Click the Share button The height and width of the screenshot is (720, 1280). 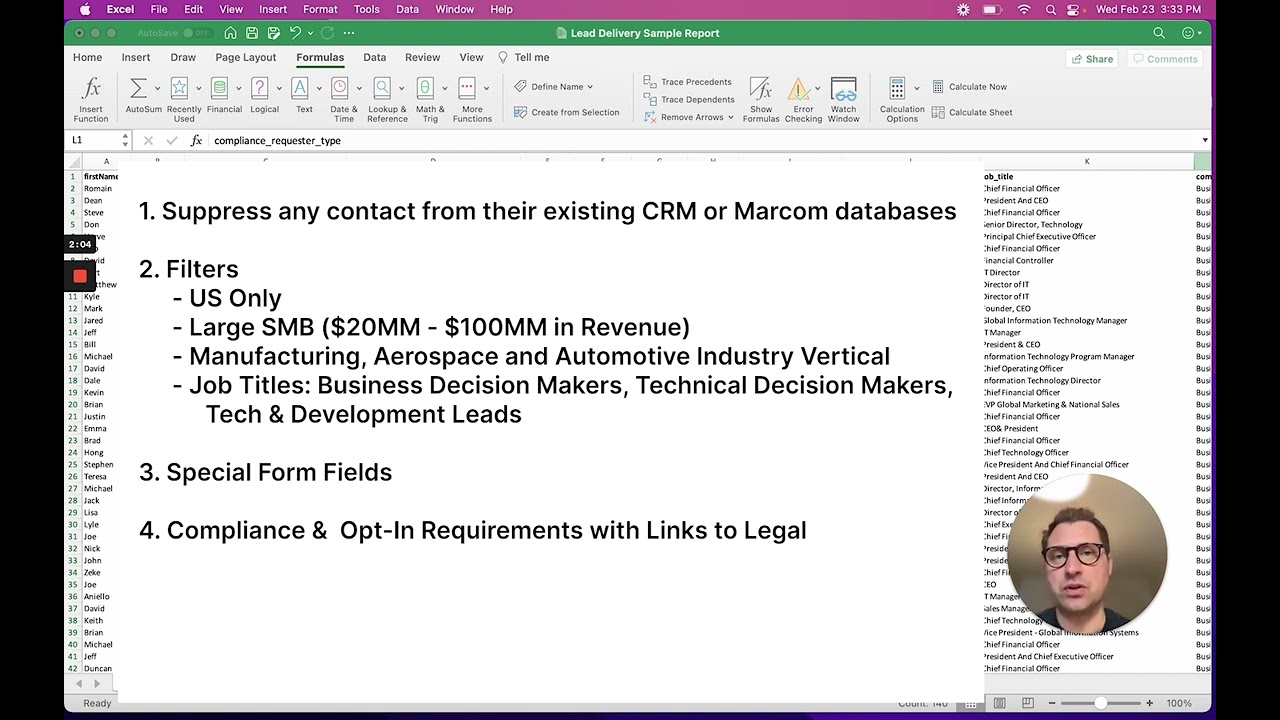(1092, 59)
